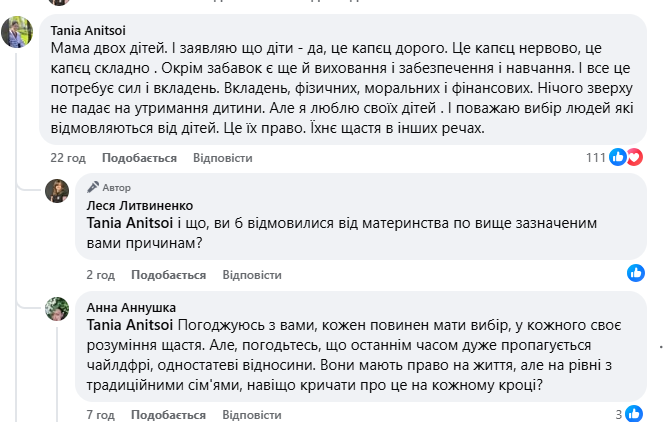
Task: Click the heart reaction icon on Tania's comment
Action: click(633, 157)
